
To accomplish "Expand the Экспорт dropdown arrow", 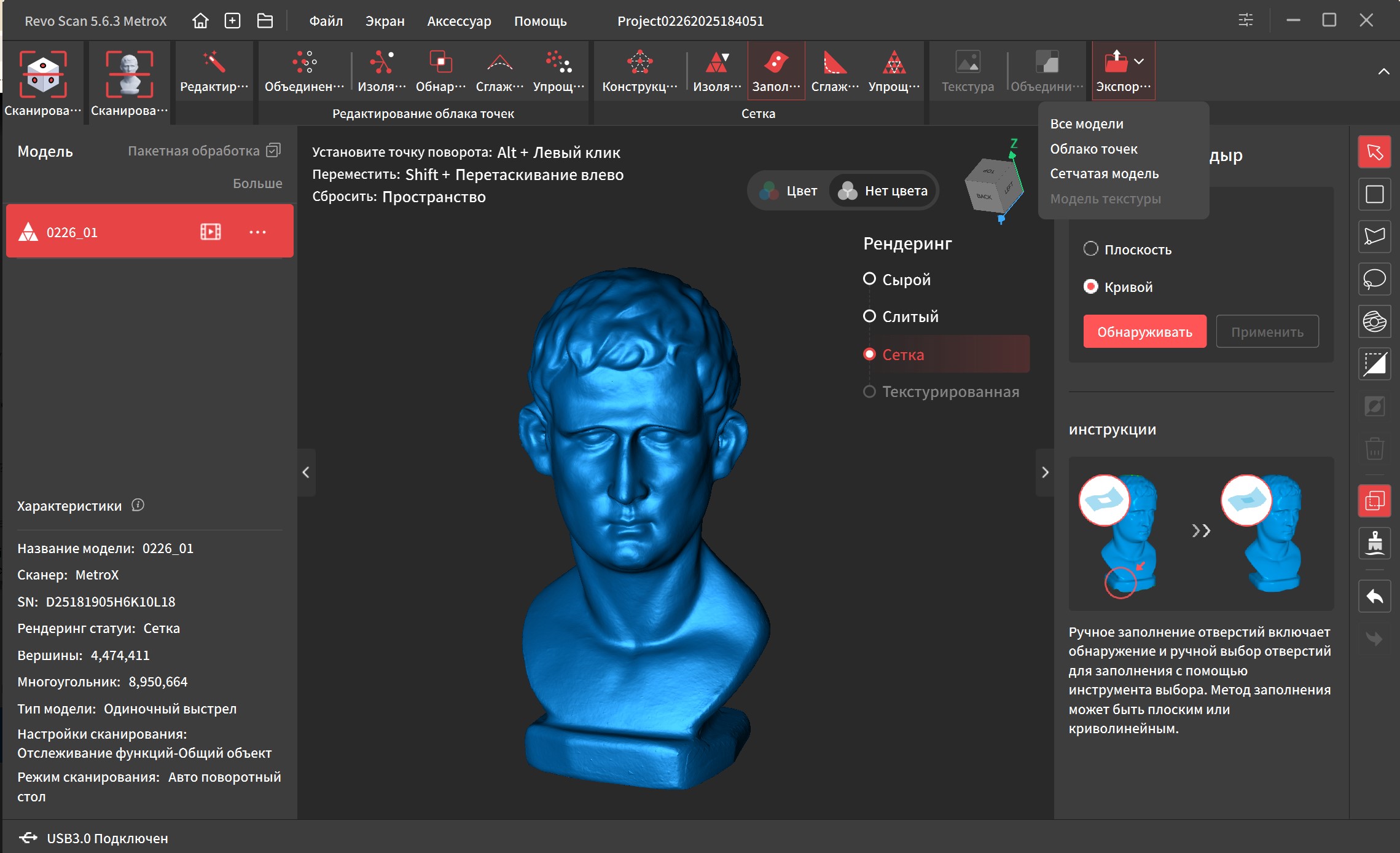I will (x=1139, y=61).
